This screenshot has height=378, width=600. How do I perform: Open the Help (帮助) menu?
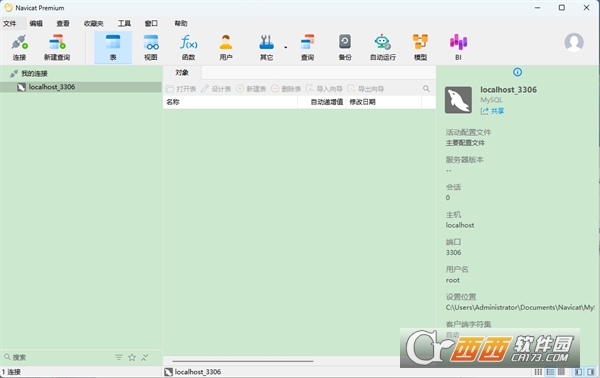click(x=181, y=23)
